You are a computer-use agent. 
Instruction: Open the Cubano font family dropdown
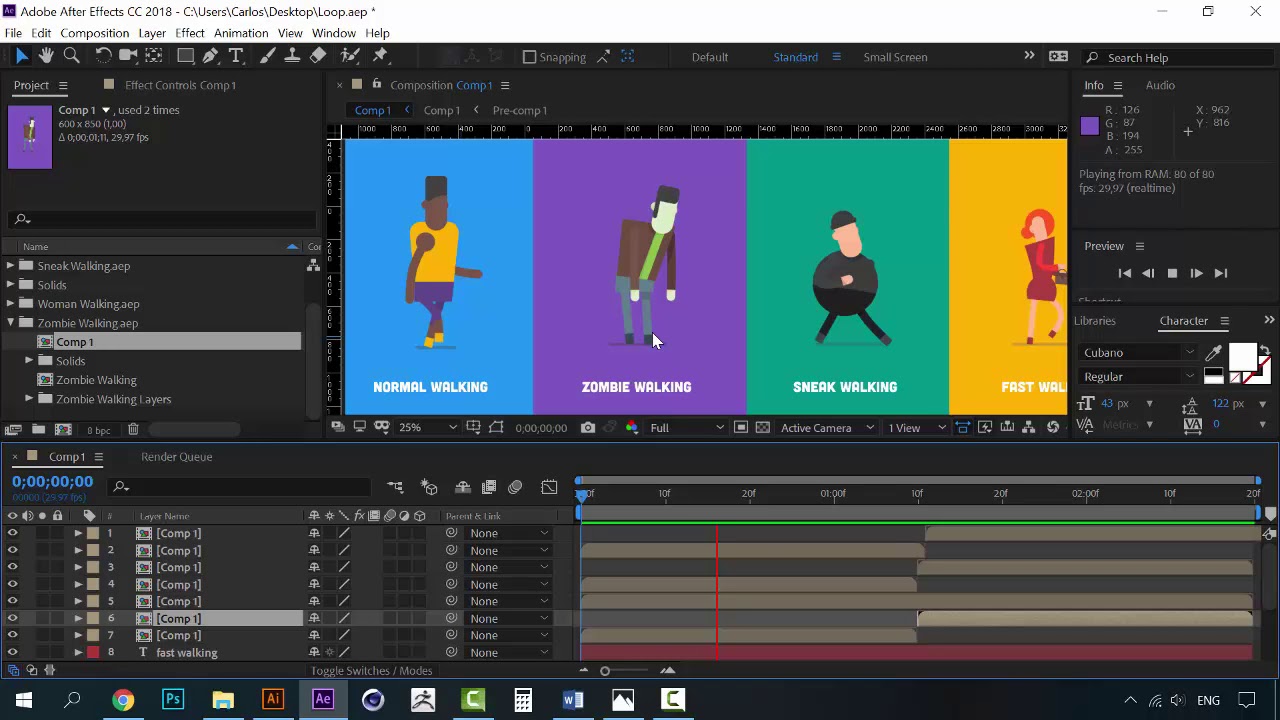coord(1138,352)
